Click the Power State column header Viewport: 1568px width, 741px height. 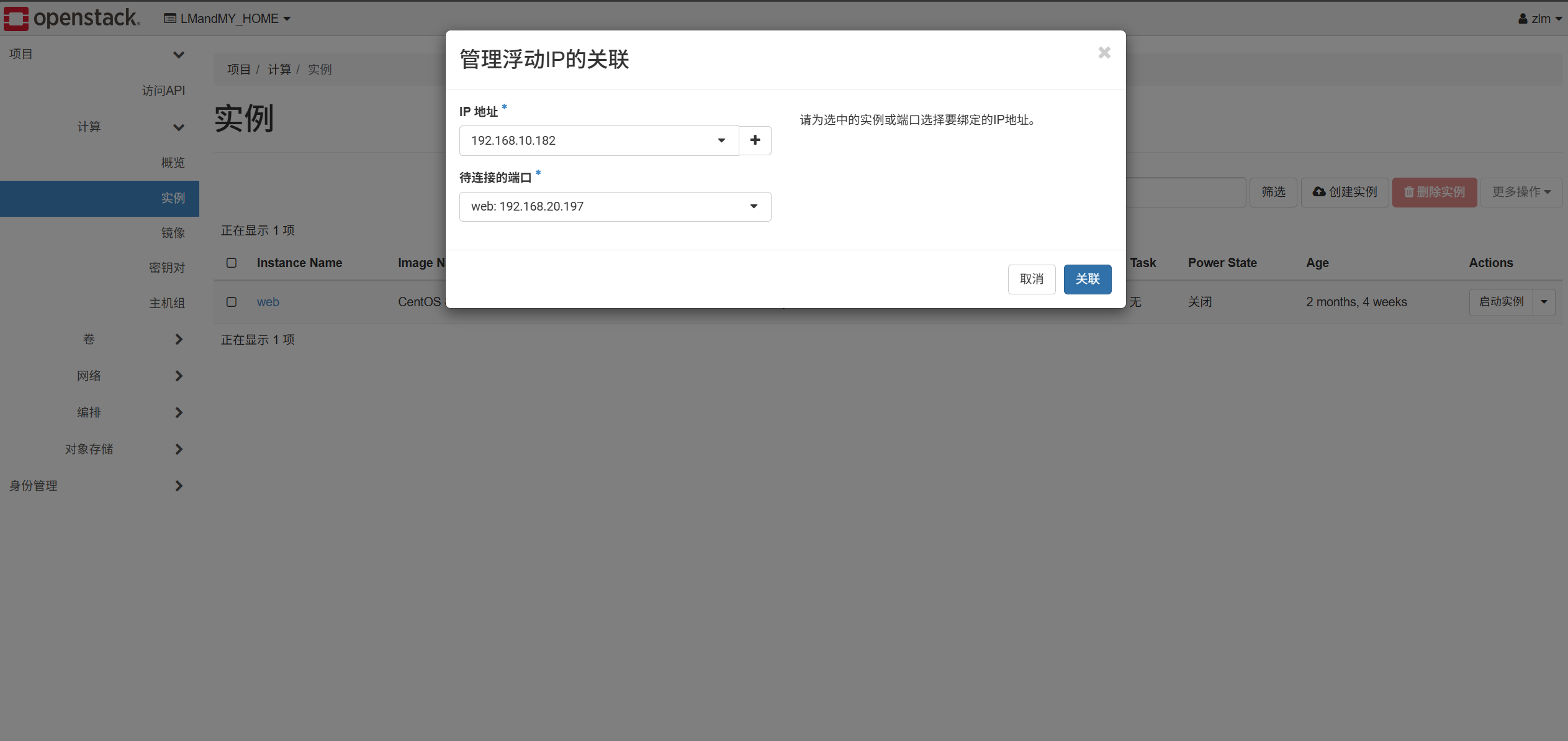(1222, 263)
